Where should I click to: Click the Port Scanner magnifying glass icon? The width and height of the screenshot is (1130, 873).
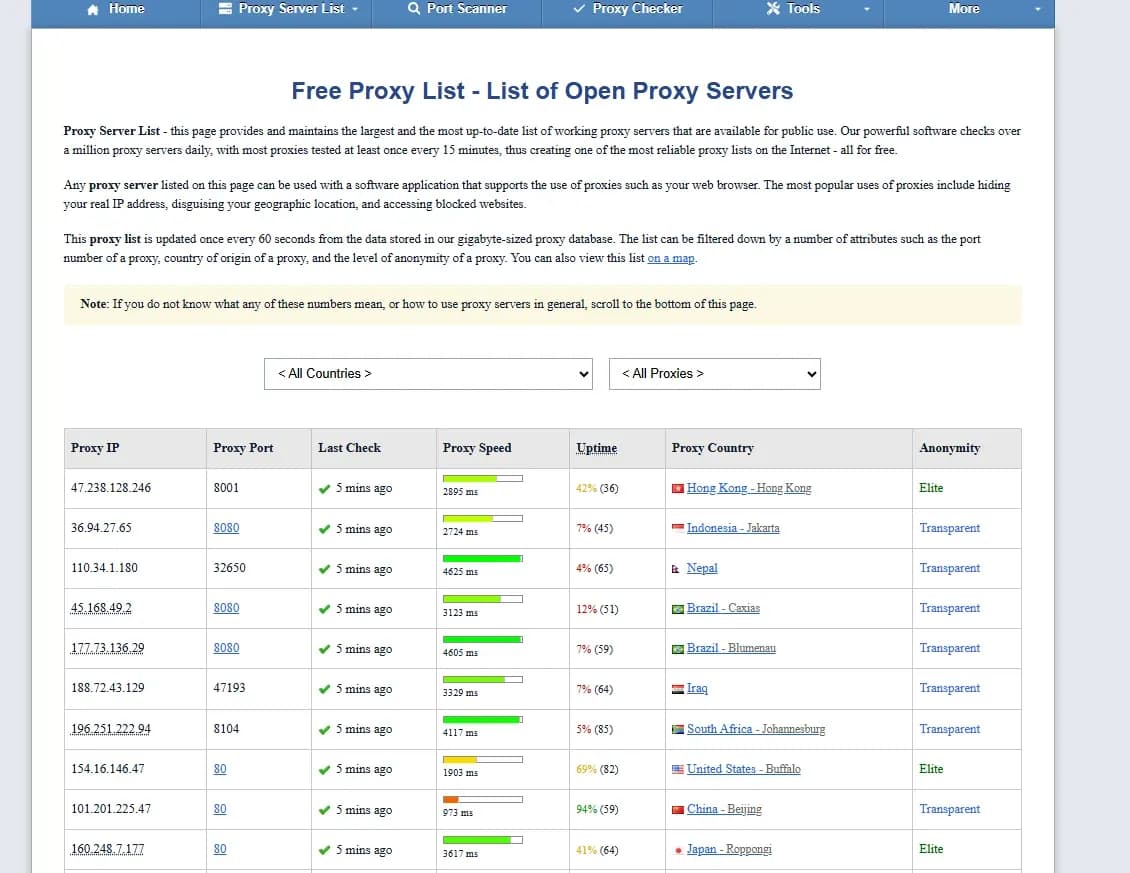click(411, 9)
